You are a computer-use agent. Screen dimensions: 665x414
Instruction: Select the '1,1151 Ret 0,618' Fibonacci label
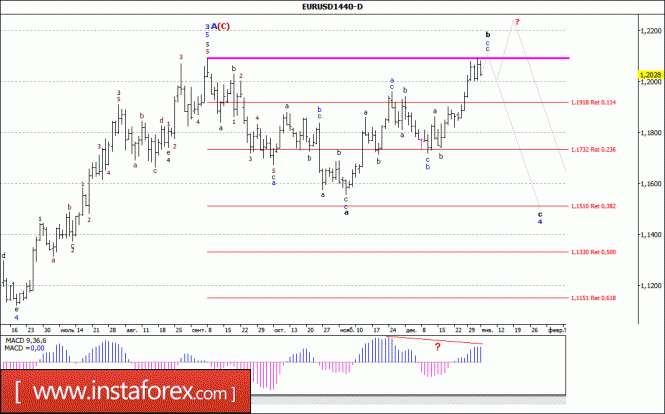tap(593, 298)
